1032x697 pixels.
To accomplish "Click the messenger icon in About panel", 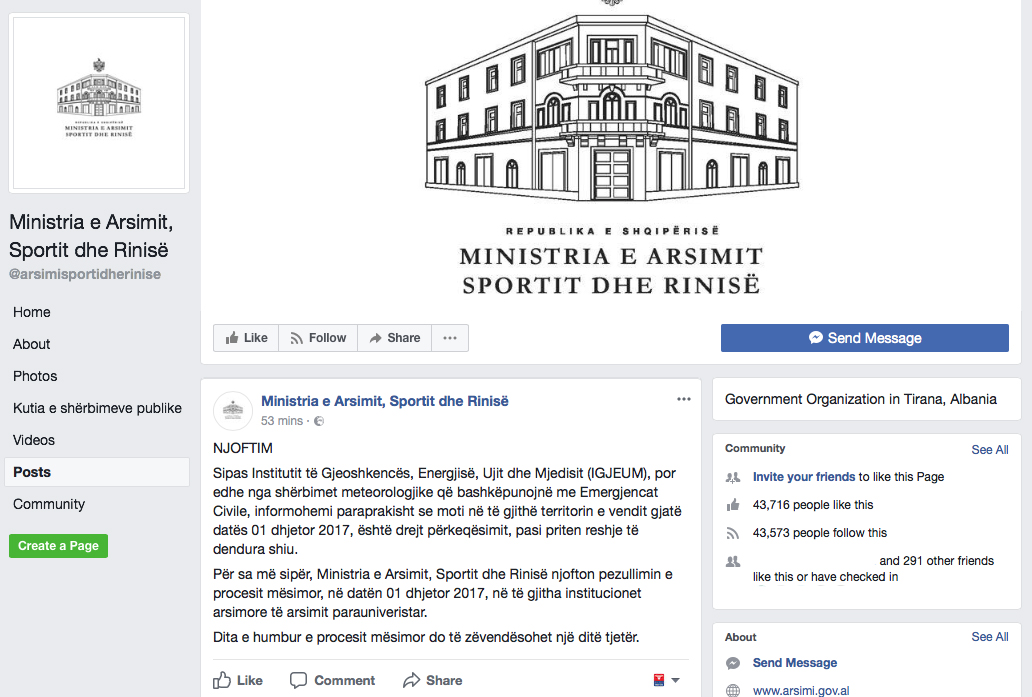I will 733,663.
